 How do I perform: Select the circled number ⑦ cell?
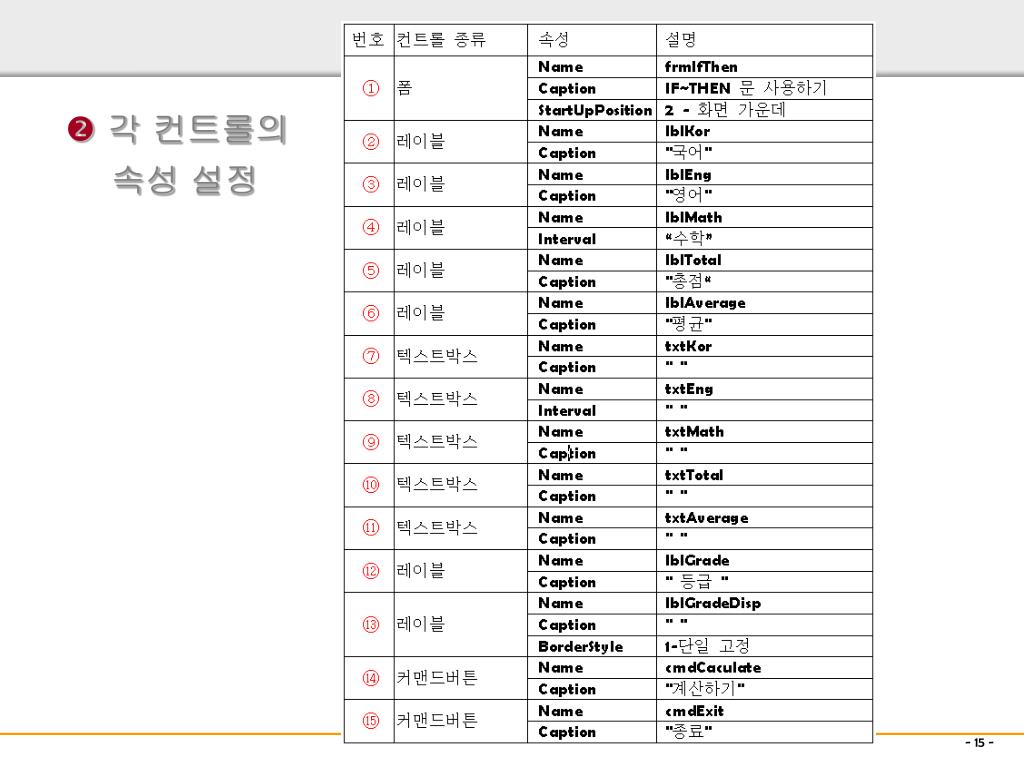pyautogui.click(x=370, y=356)
